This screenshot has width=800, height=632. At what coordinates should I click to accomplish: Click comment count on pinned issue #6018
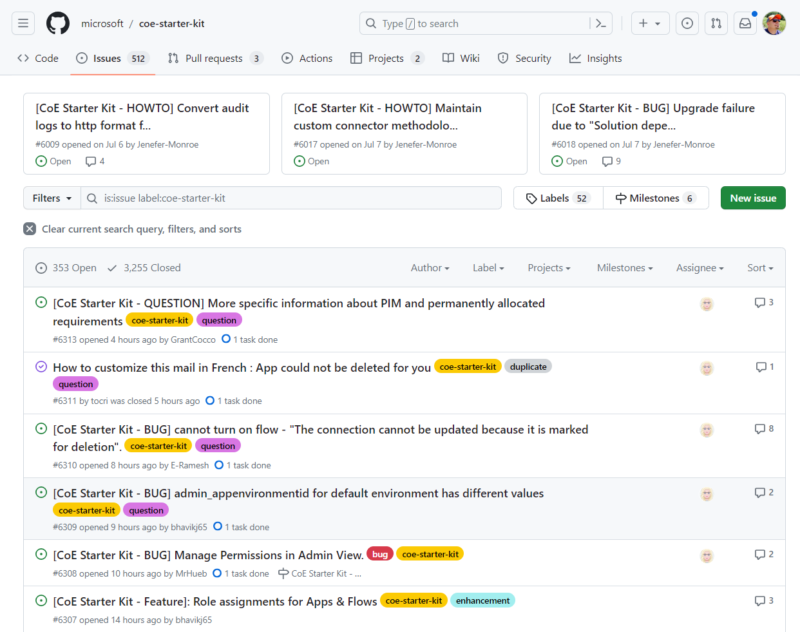click(x=611, y=161)
